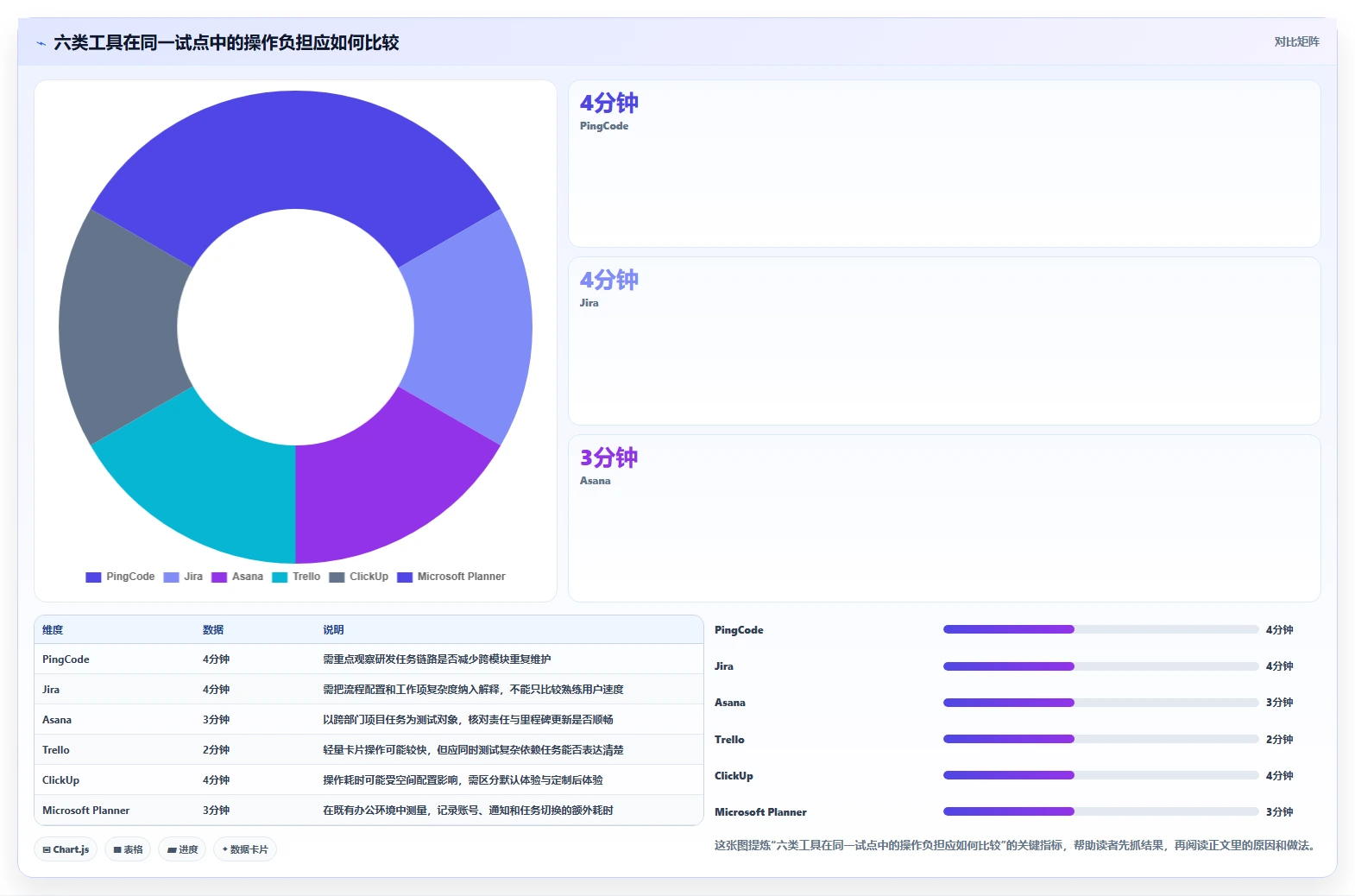1355x896 pixels.
Task: Toggle the Jira legend item
Action: point(183,577)
